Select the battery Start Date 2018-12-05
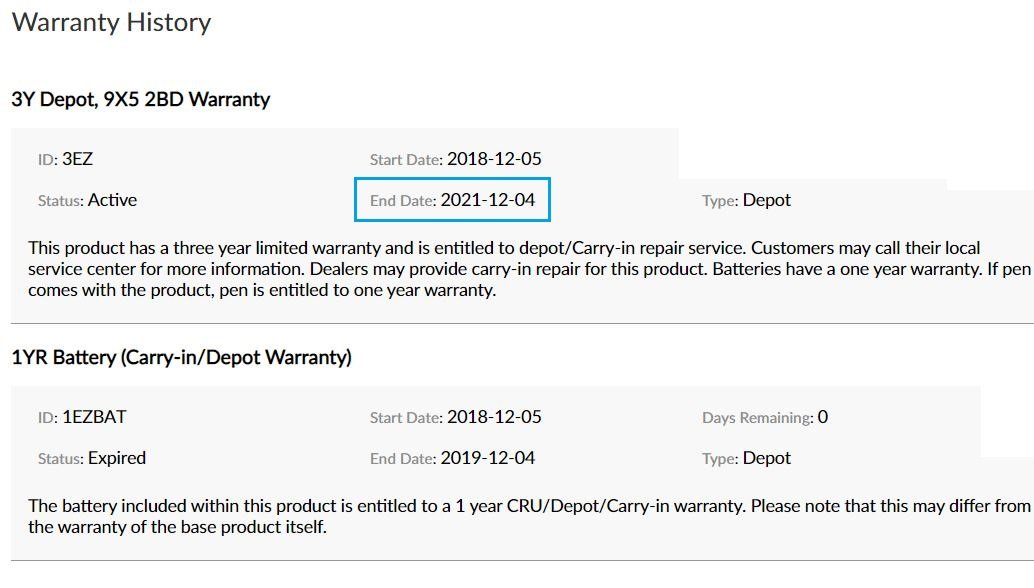This screenshot has width=1034, height=588. click(x=456, y=417)
